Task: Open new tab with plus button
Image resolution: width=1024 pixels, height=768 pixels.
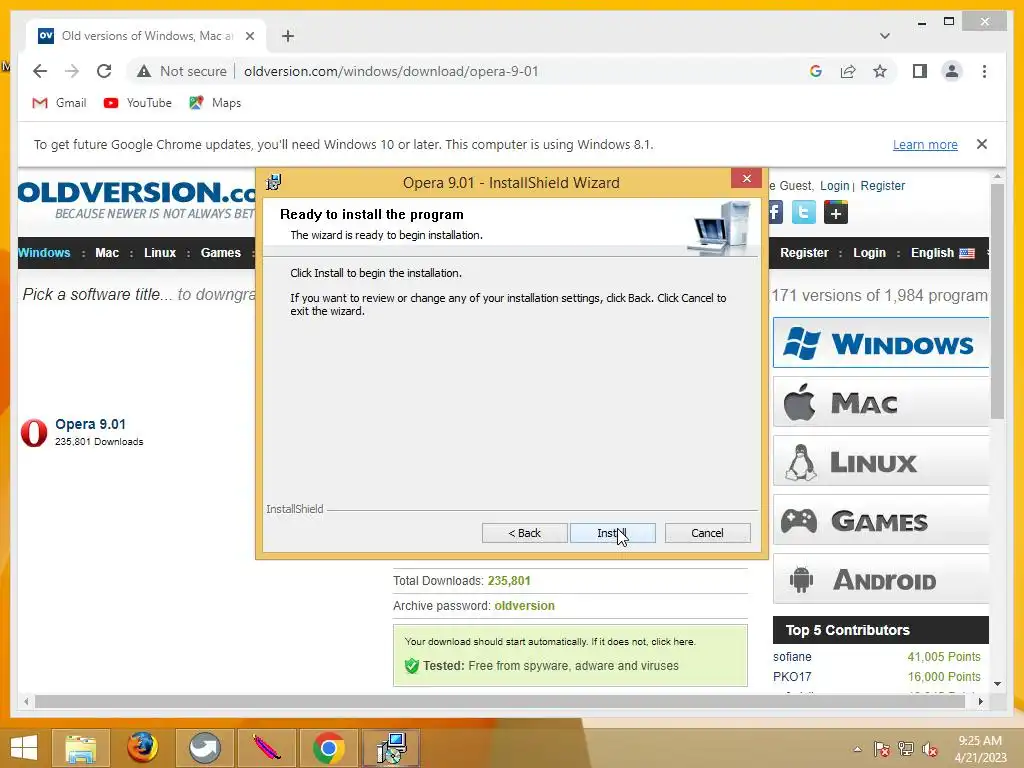Action: (x=288, y=36)
